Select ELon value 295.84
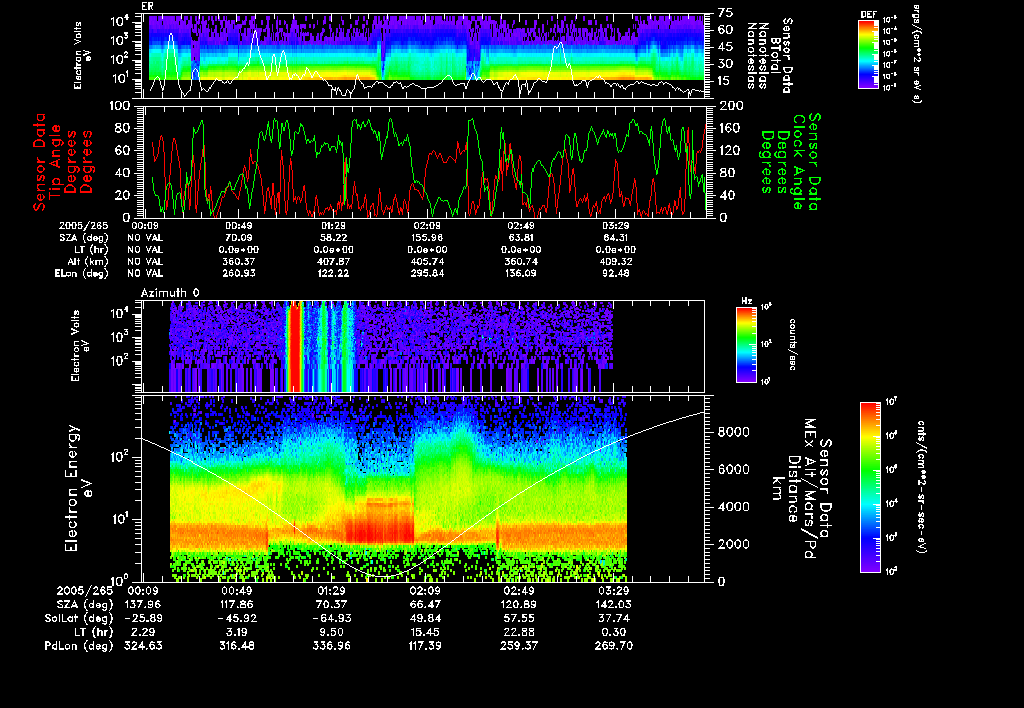This screenshot has height=708, width=1024. coord(427,274)
